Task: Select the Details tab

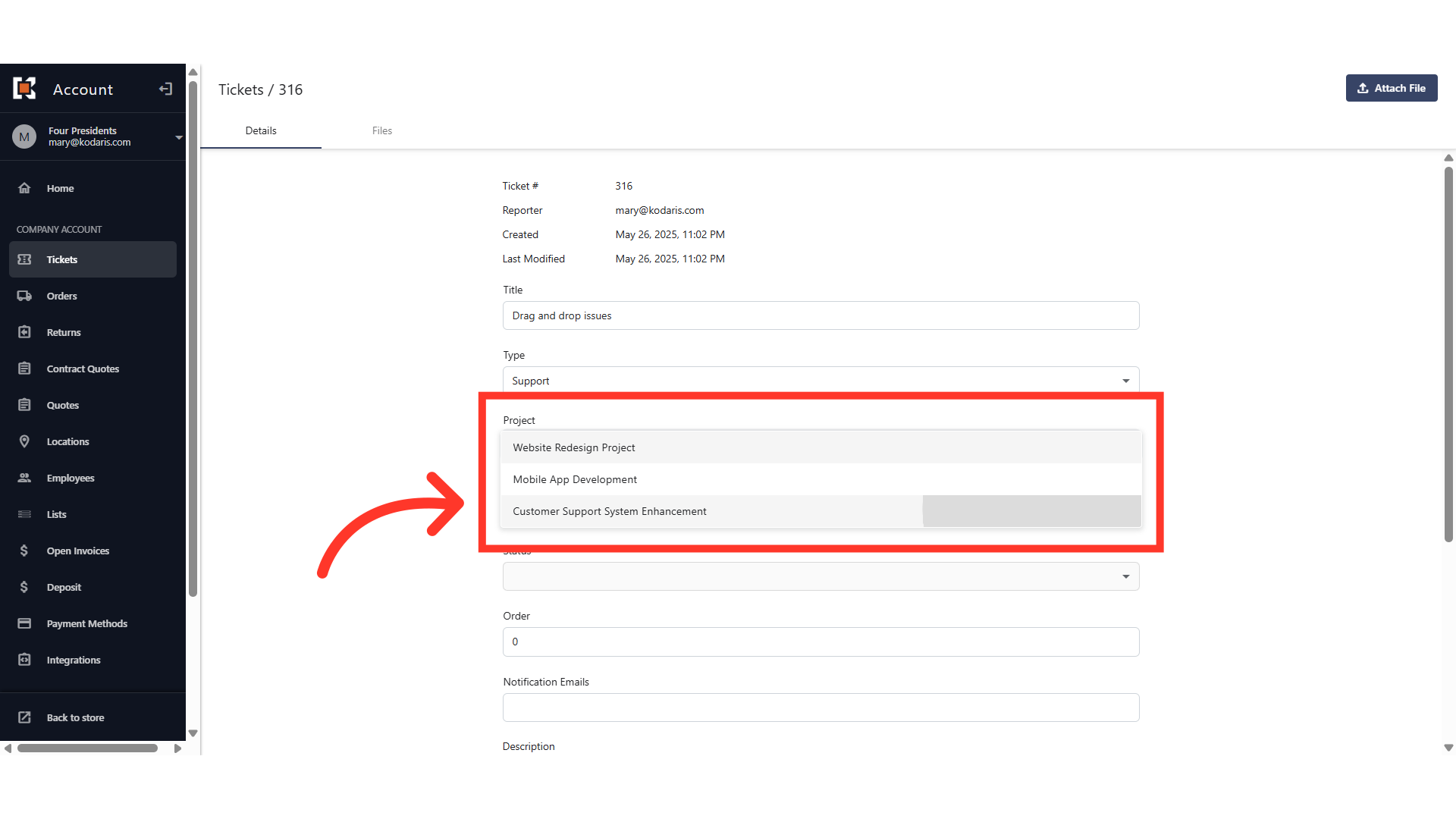Action: pos(261,130)
